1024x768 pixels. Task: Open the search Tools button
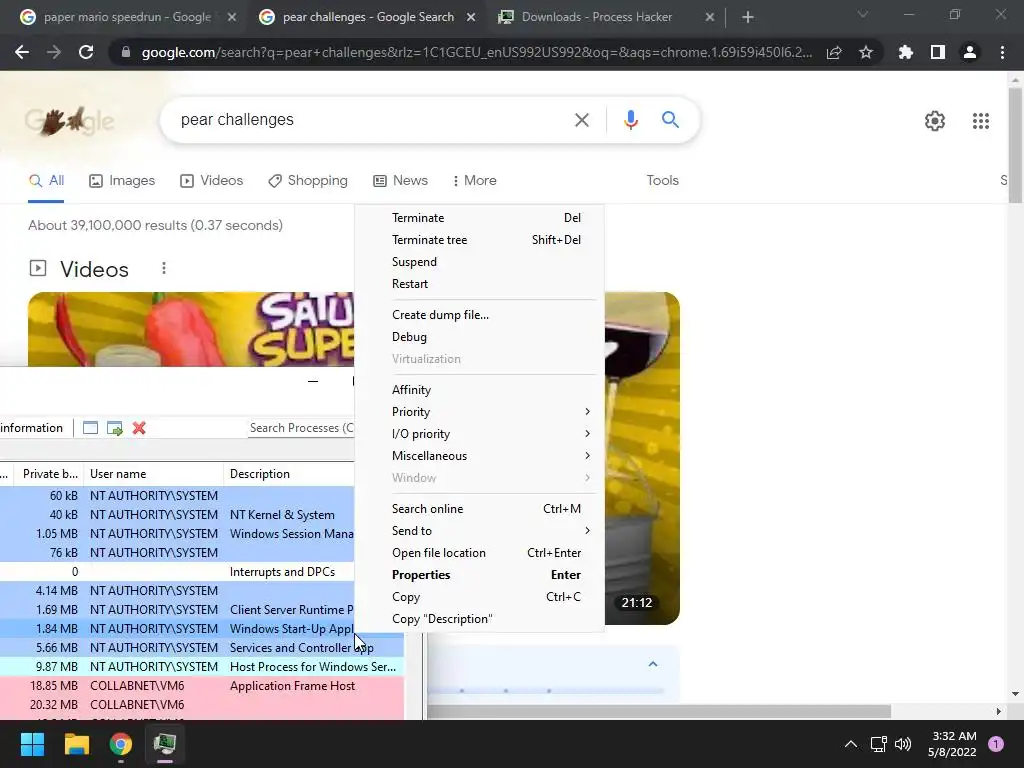pos(662,180)
